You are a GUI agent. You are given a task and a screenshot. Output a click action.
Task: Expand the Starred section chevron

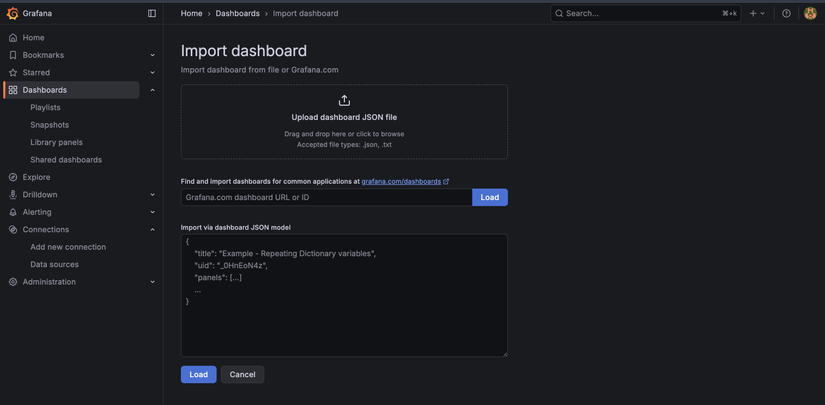[153, 73]
